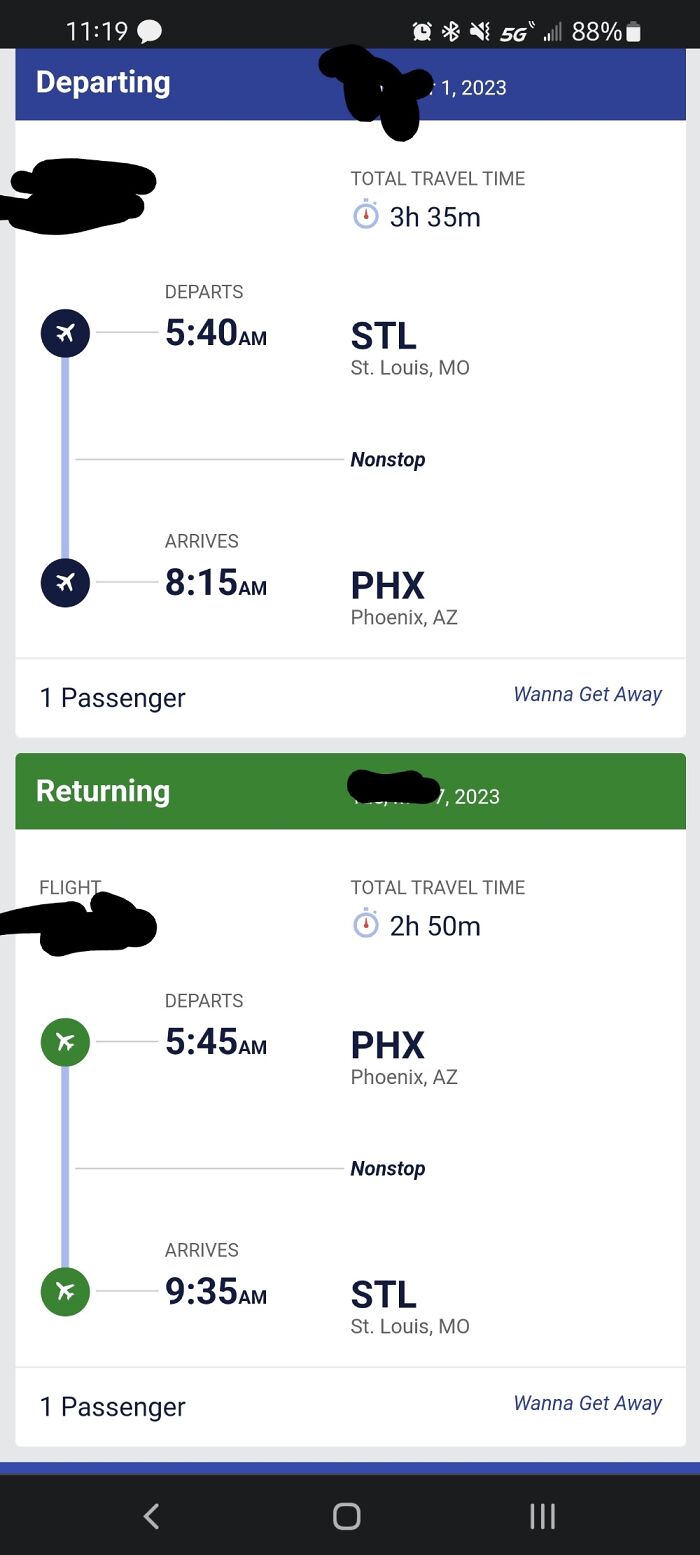Tap the stopwatch icon showing 3h 35m
This screenshot has height=1555, width=700.
(367, 216)
